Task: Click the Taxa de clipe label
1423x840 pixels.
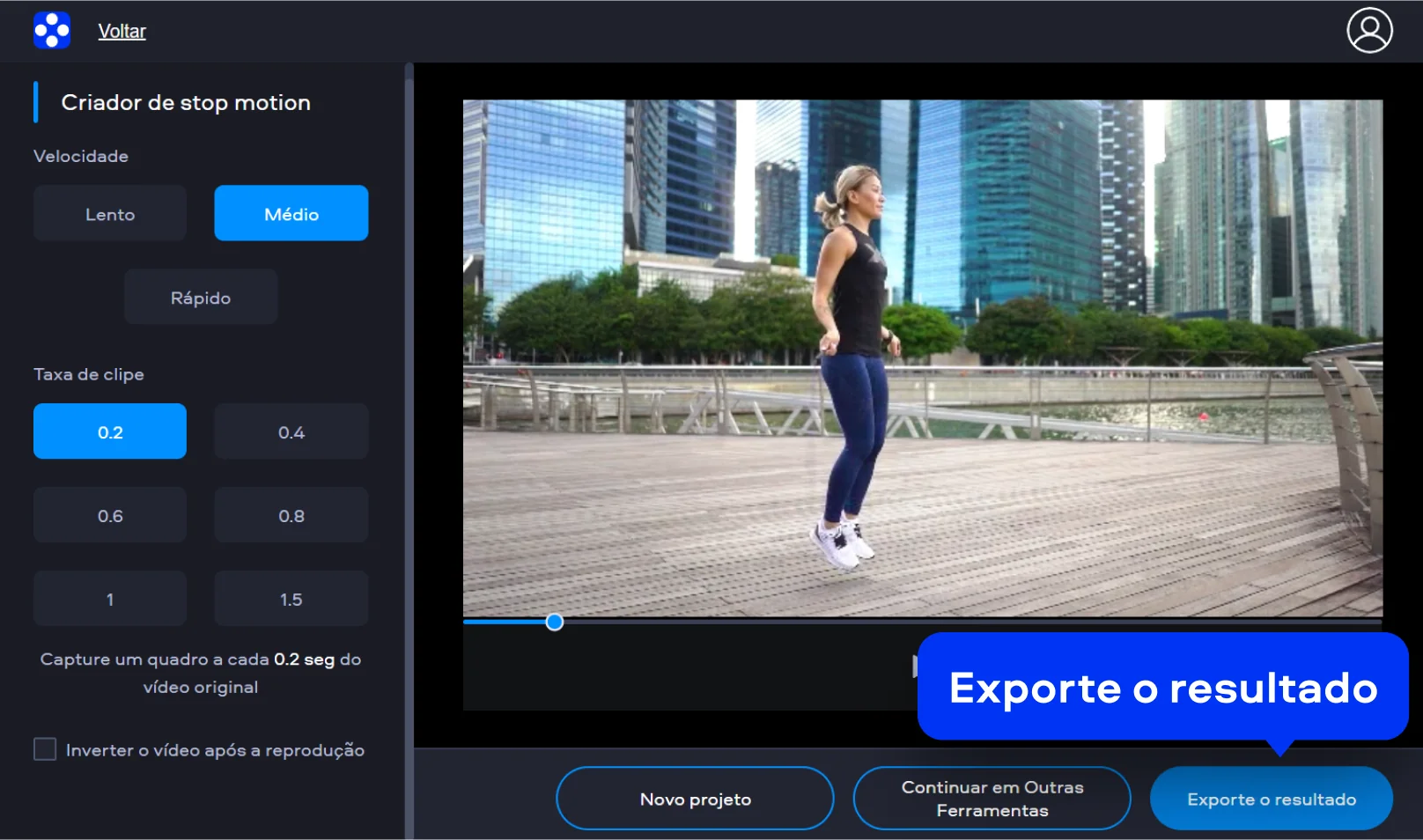Action: (x=89, y=374)
